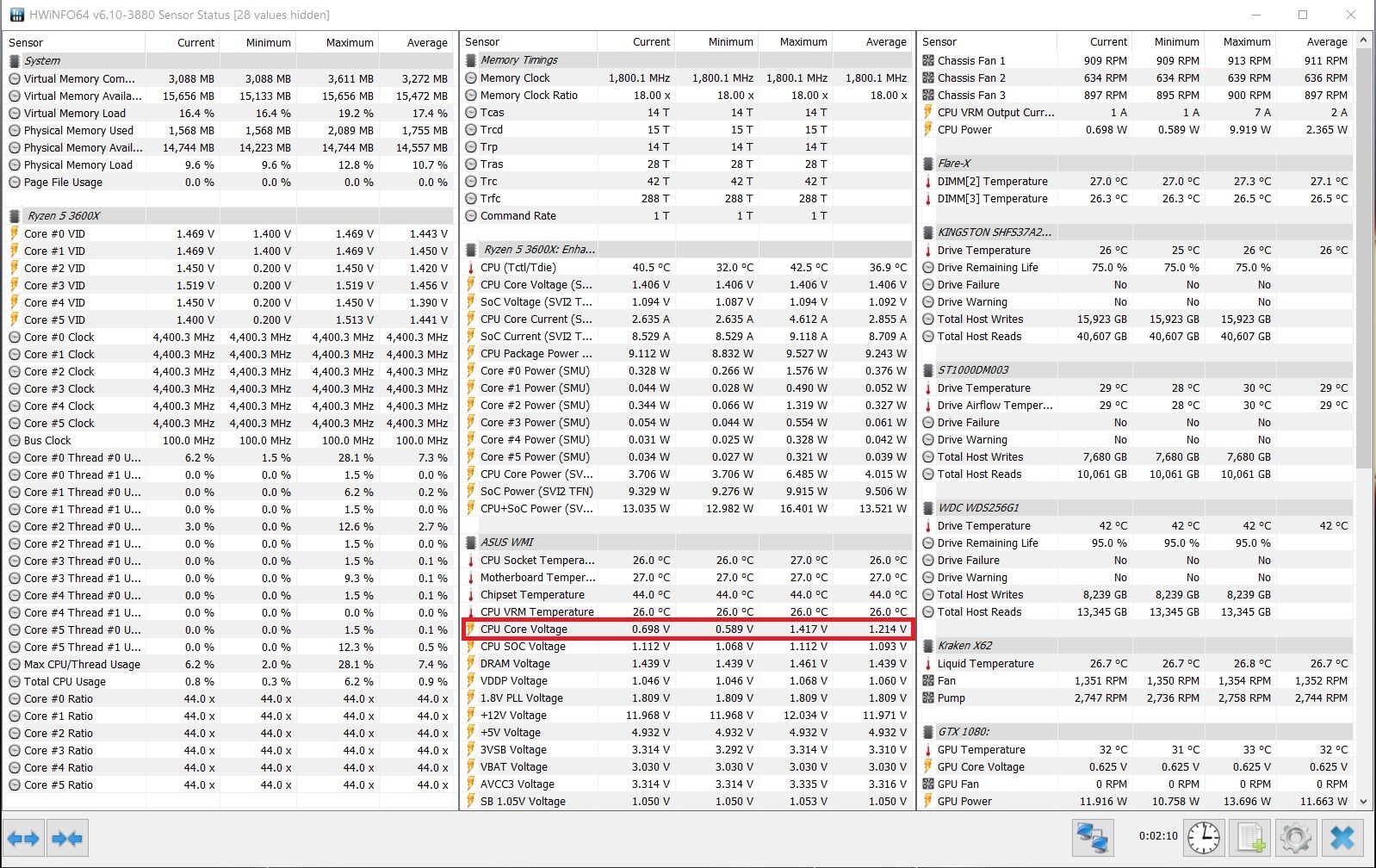The height and width of the screenshot is (868, 1376).
Task: Select the Chipset Temperature row
Action: (x=687, y=595)
